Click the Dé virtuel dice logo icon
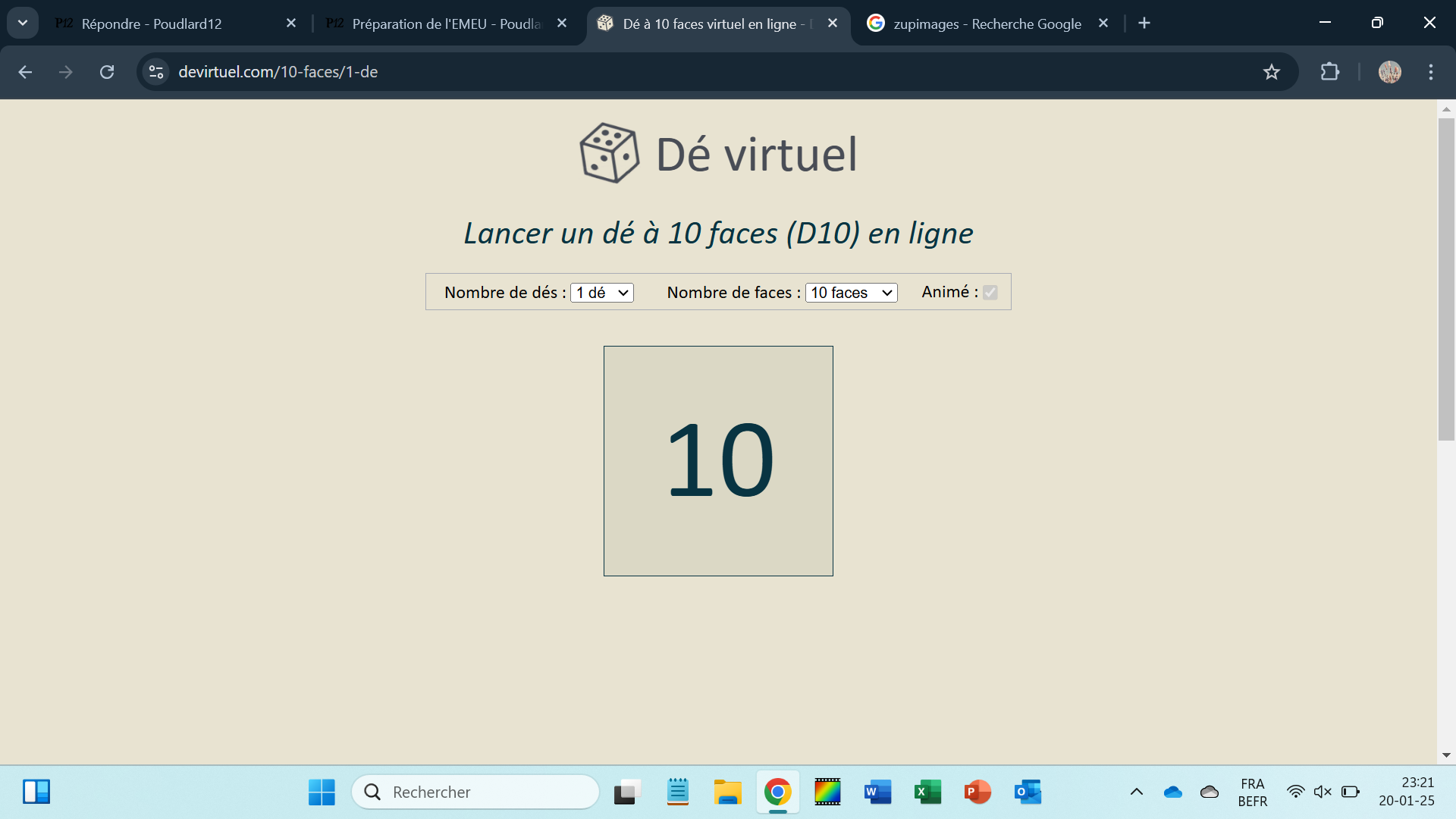1456x819 pixels. [x=609, y=153]
